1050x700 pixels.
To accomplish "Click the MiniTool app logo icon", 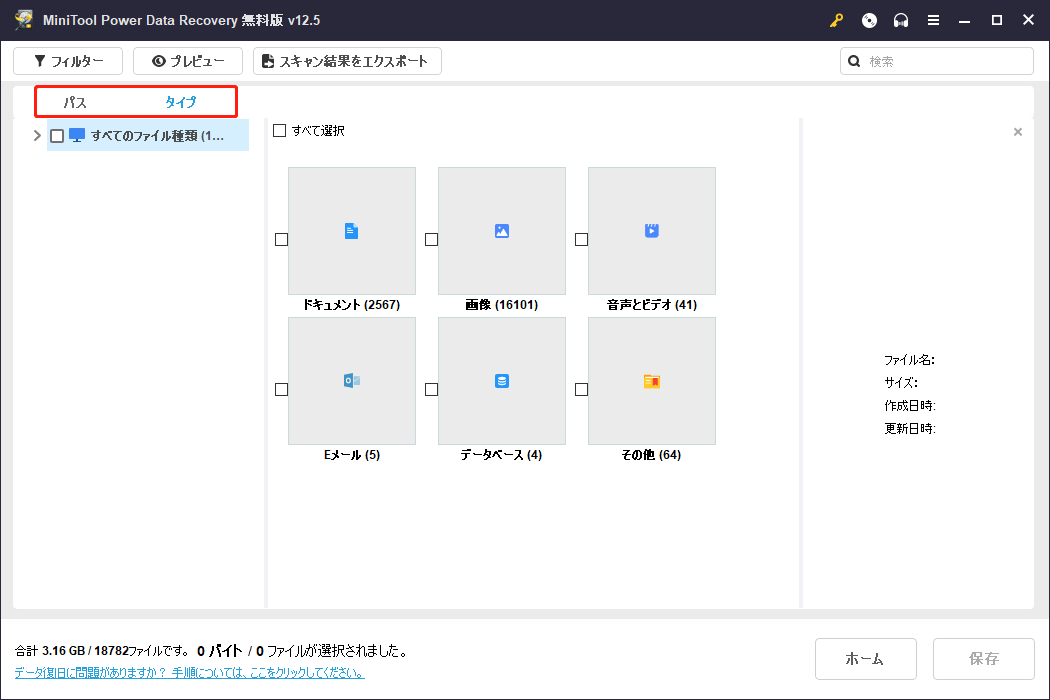I will 24,19.
